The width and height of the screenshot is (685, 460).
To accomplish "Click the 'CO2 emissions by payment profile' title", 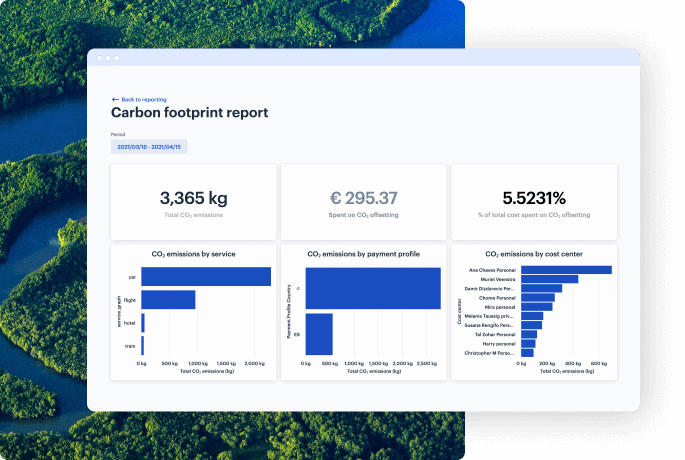I will (x=363, y=254).
